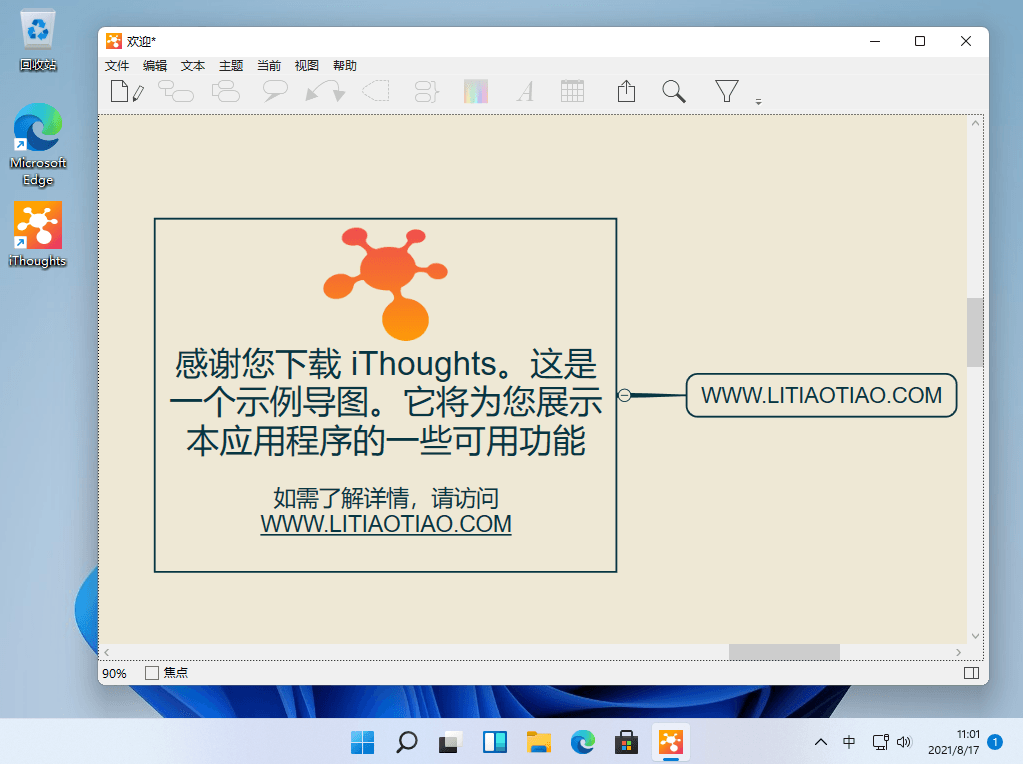1023x764 pixels.
Task: Select the WWW.LITIAOTIAO.COM child topic node
Action: click(821, 395)
